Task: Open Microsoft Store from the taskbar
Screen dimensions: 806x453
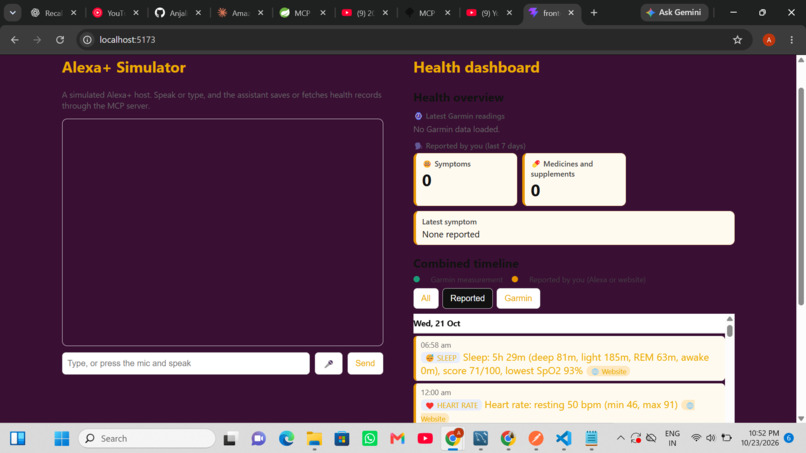Action: [342, 439]
